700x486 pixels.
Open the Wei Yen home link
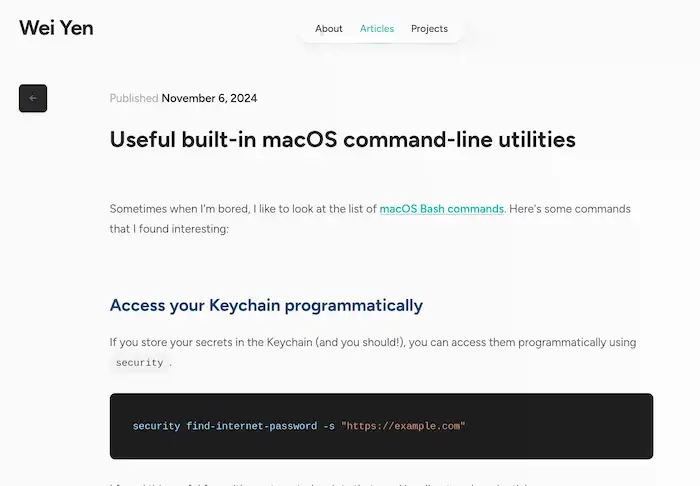pos(56,28)
